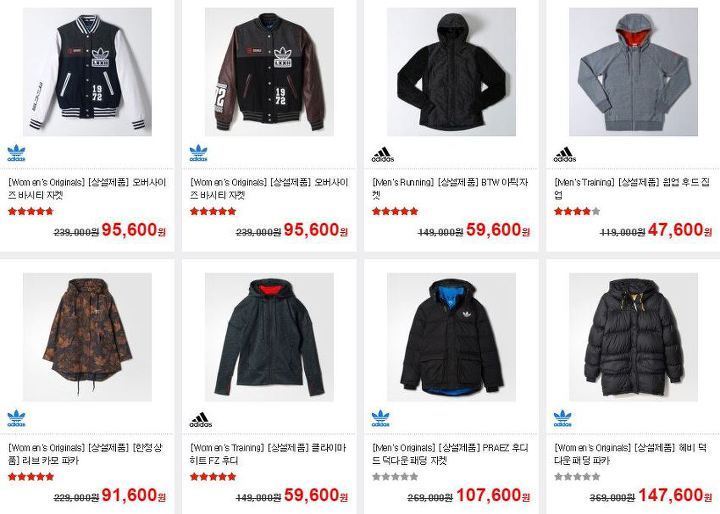Click the Originals trefoil logo under the brown-sleeve varsity jacket
This screenshot has height=514, width=720.
click(x=198, y=153)
